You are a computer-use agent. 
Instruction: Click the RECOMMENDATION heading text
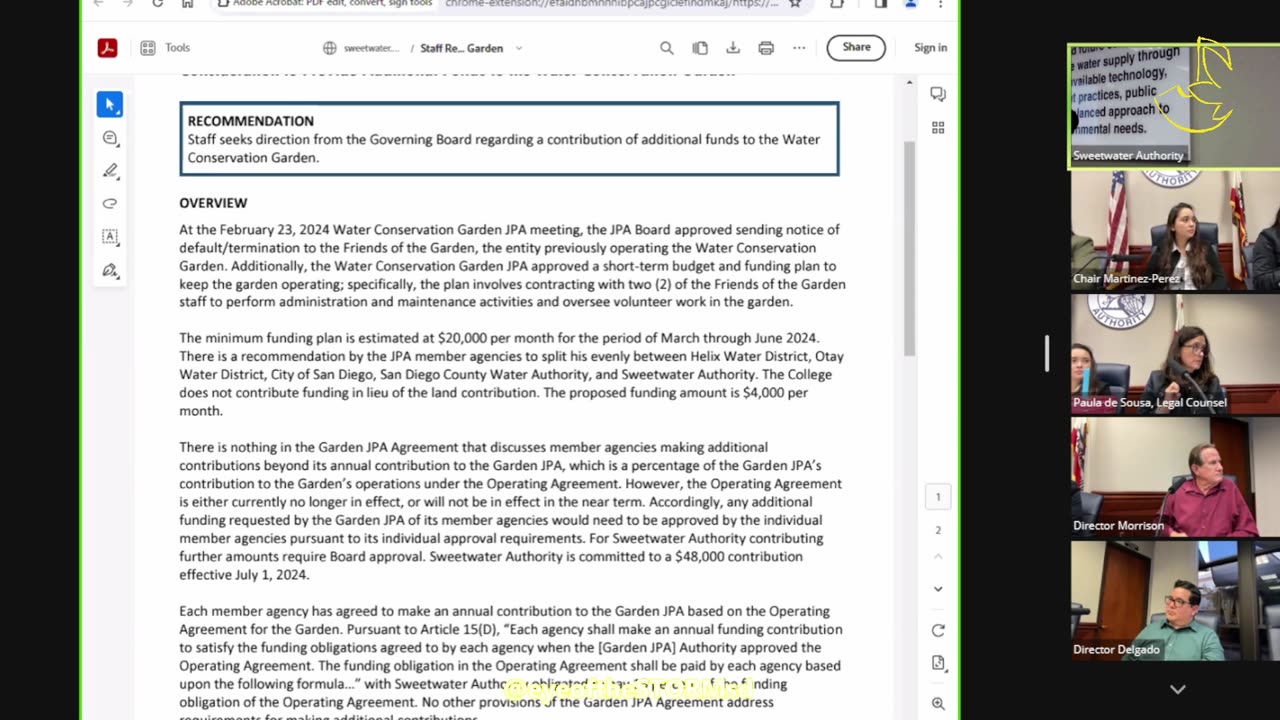251,121
